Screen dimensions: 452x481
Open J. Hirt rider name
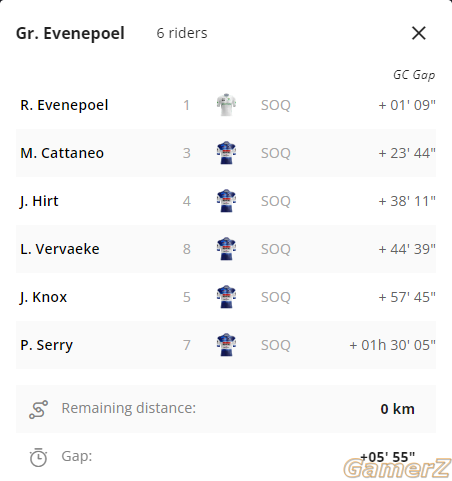(x=39, y=201)
